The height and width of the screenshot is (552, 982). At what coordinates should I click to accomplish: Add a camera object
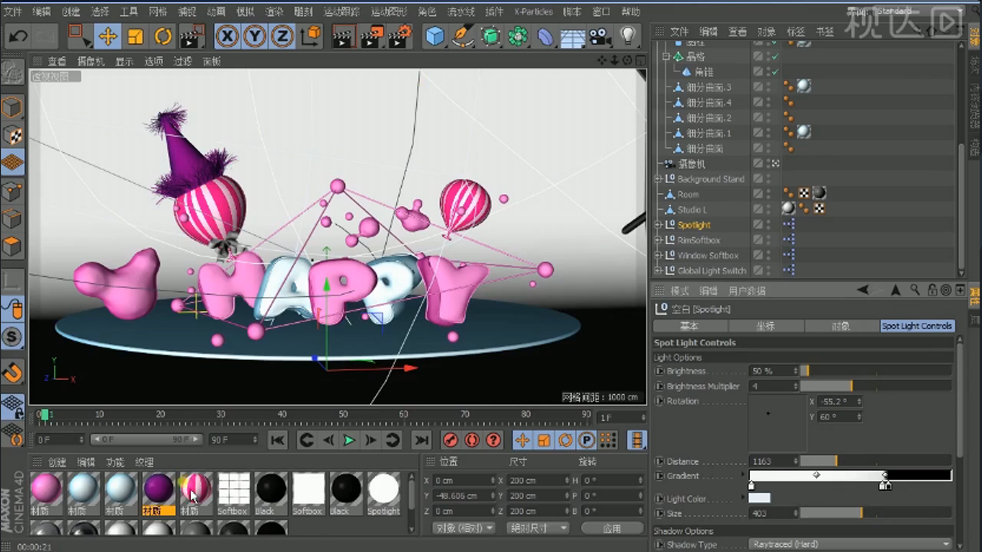pos(600,36)
